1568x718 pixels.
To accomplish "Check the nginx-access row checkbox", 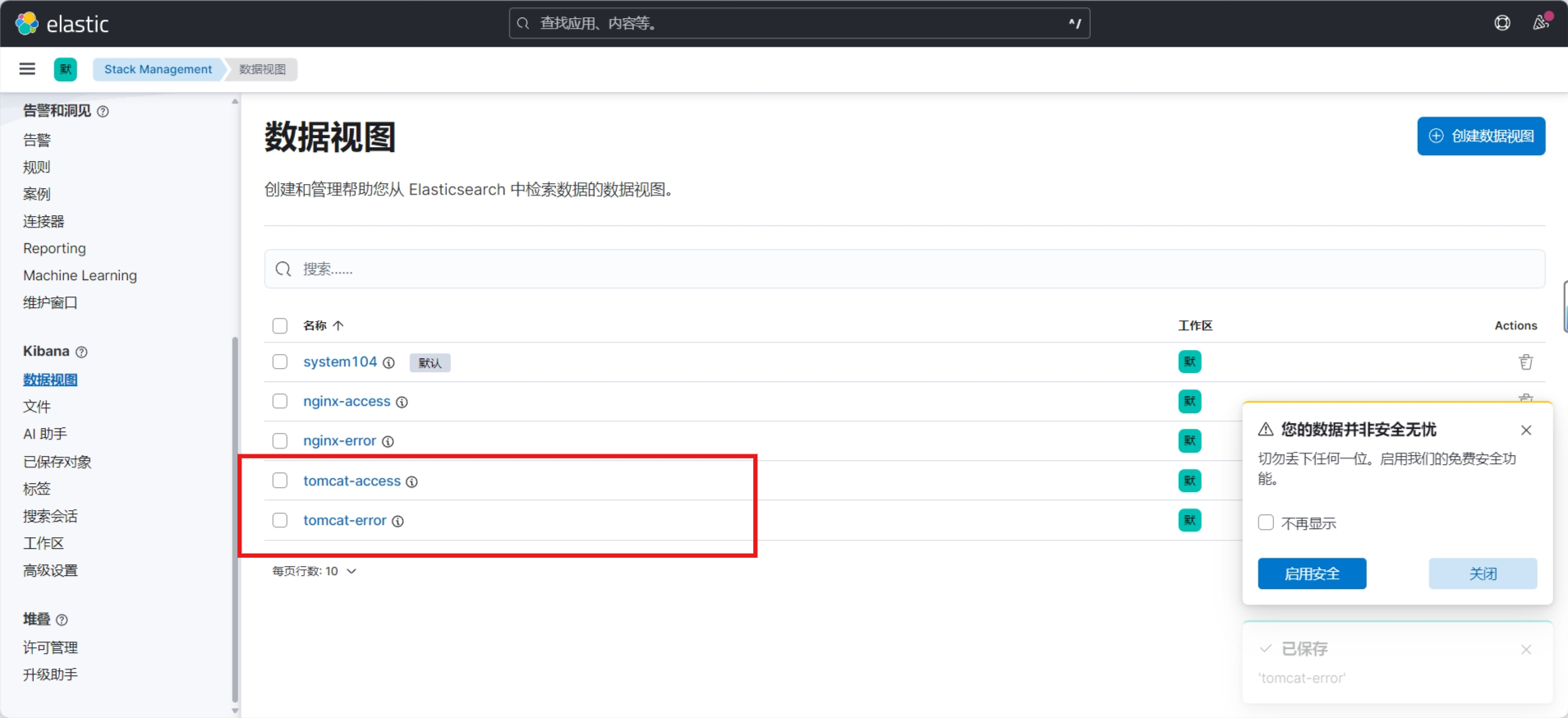I will point(280,402).
